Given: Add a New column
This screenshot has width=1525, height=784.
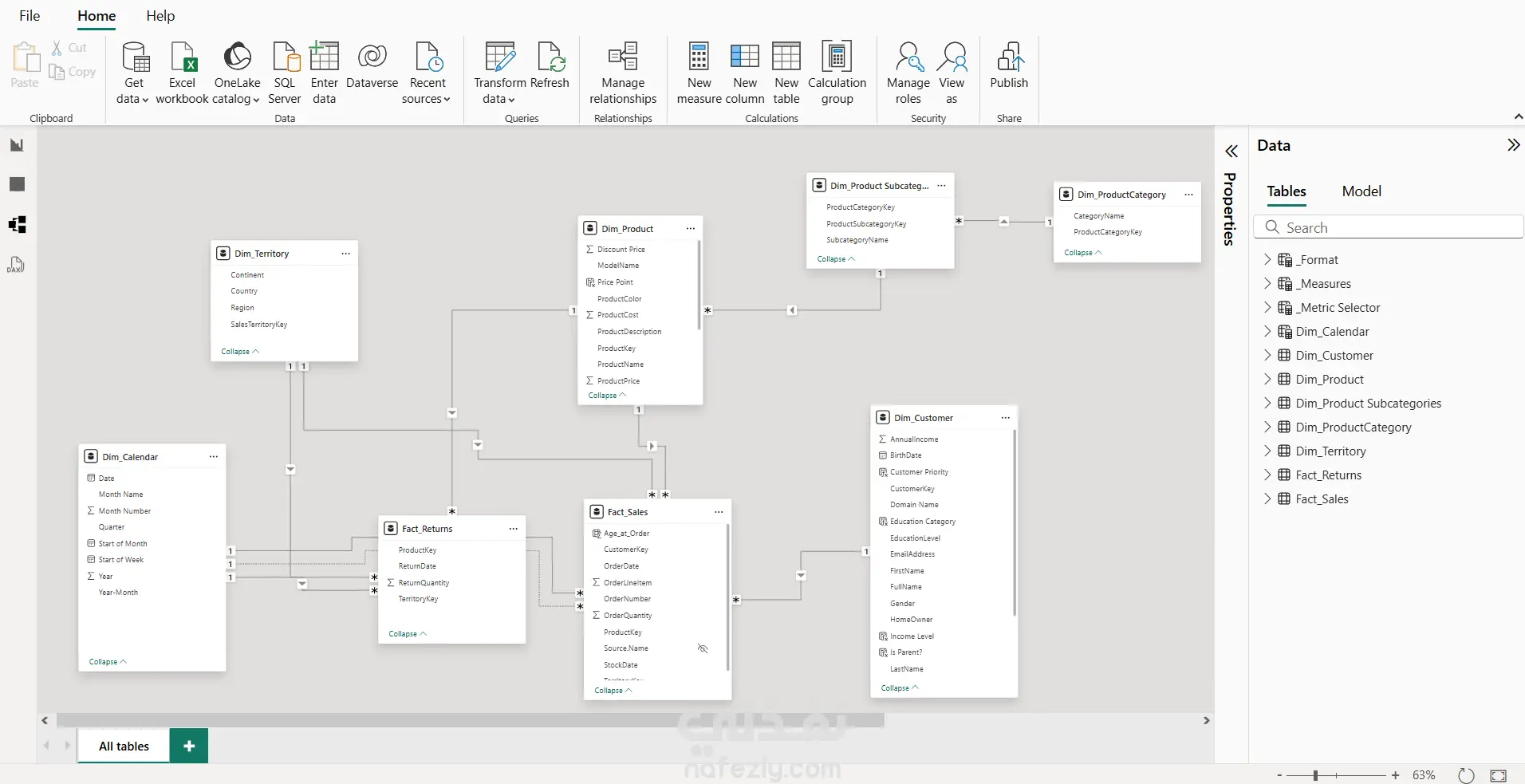Looking at the screenshot, I should click(745, 73).
